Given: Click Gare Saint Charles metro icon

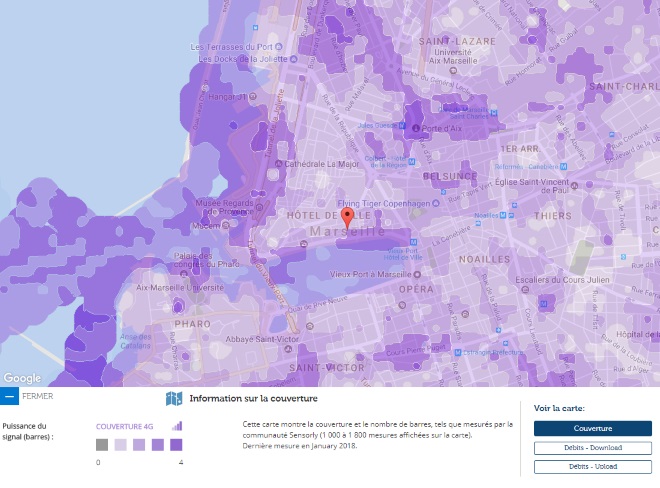Looking at the screenshot, I should [x=494, y=113].
